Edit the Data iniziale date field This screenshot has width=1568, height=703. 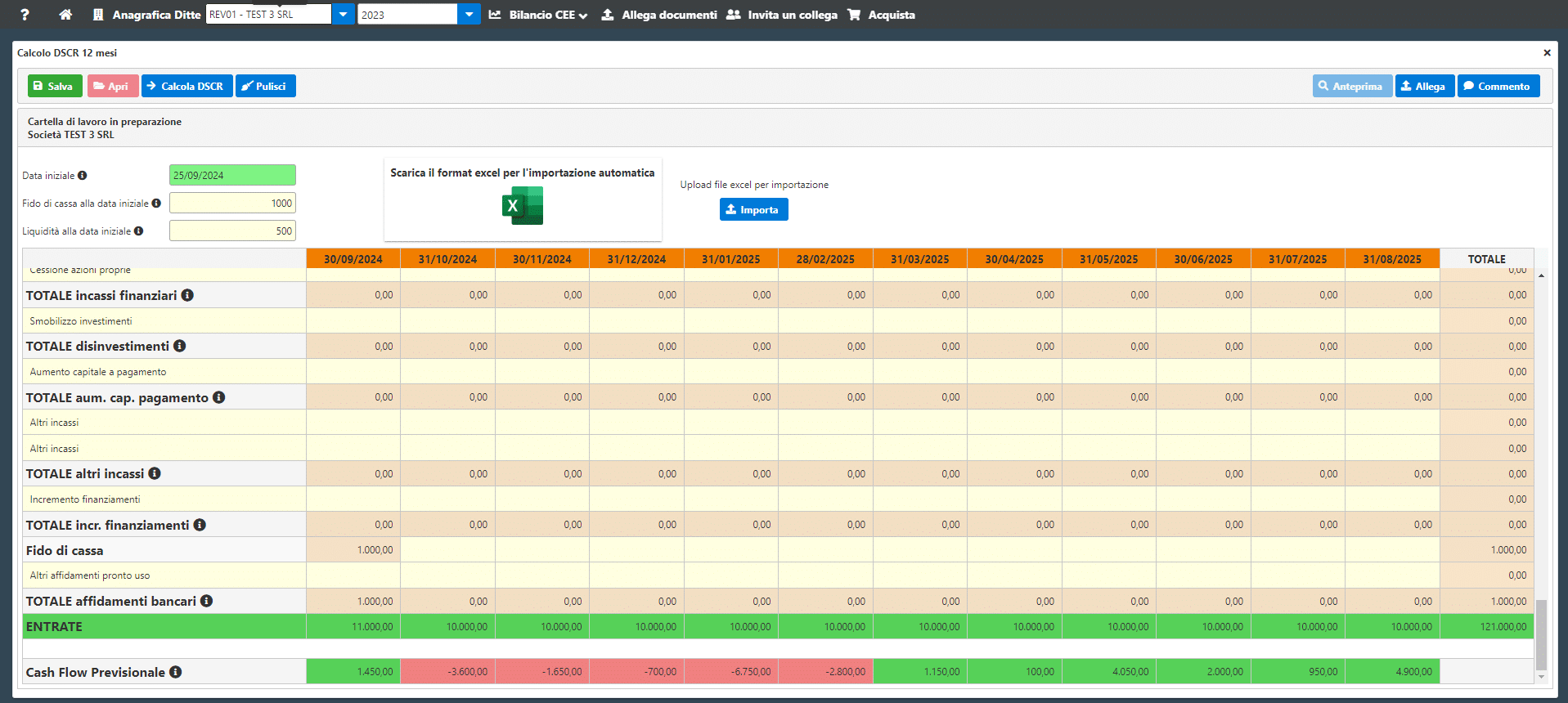point(232,175)
